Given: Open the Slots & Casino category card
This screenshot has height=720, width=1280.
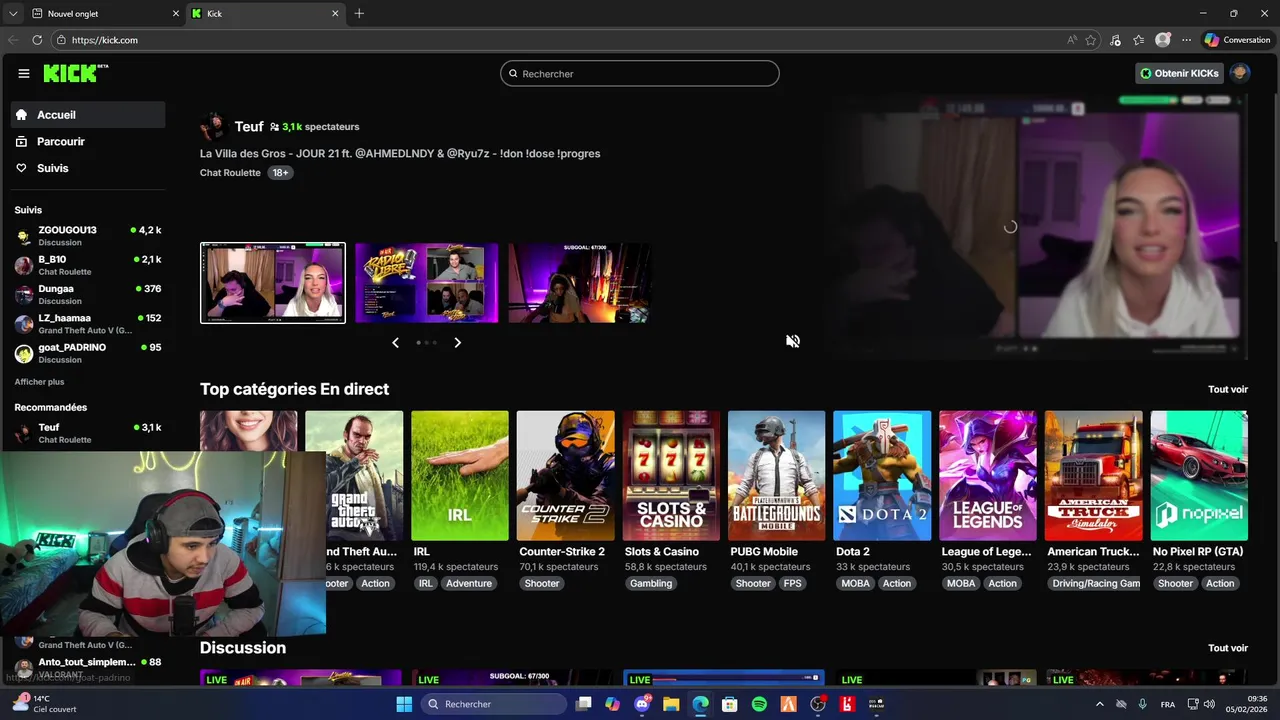Looking at the screenshot, I should pyautogui.click(x=671, y=476).
